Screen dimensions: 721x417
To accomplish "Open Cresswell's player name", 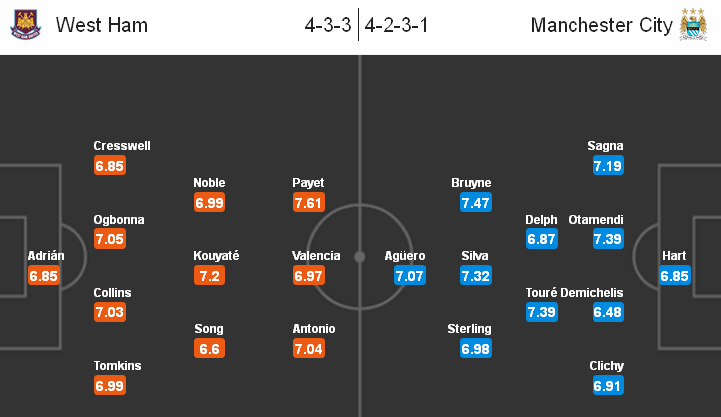I will (x=122, y=146).
